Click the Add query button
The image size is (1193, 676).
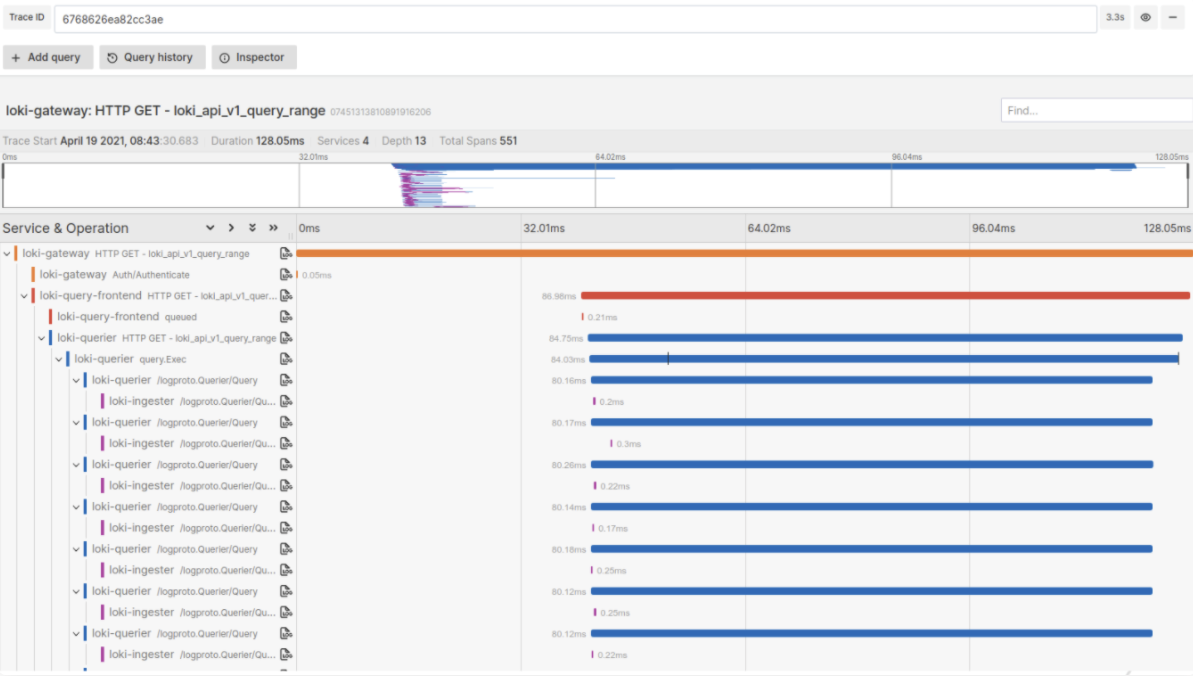pyautogui.click(x=47, y=57)
